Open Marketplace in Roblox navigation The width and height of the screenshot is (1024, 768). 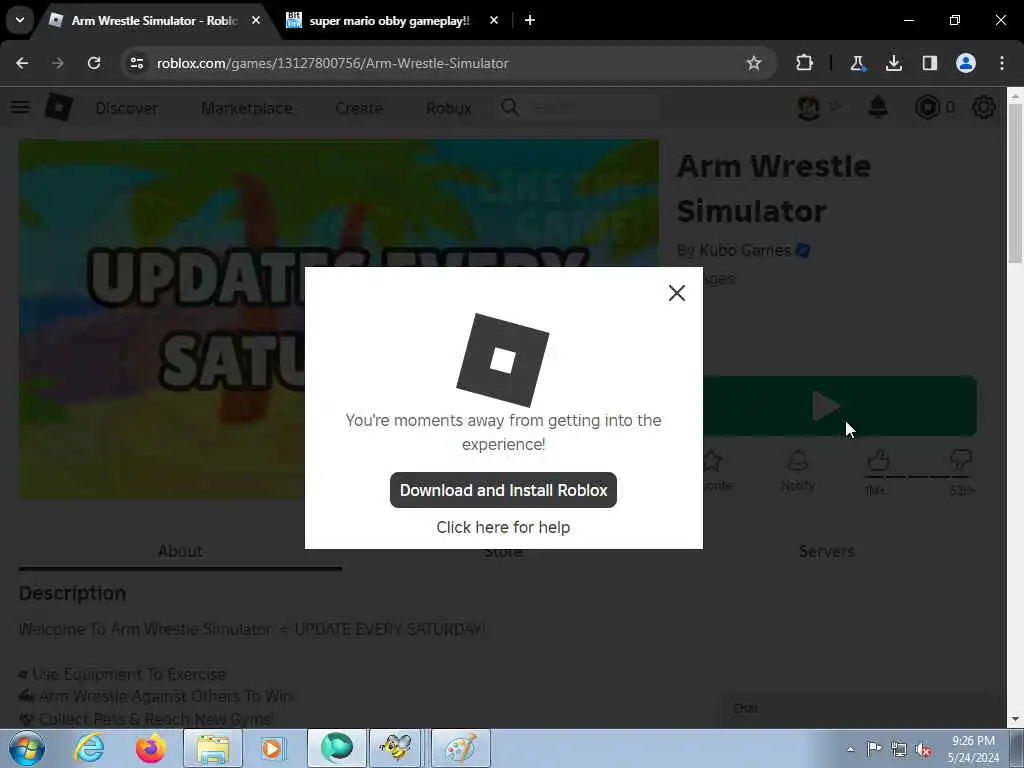[x=247, y=108]
